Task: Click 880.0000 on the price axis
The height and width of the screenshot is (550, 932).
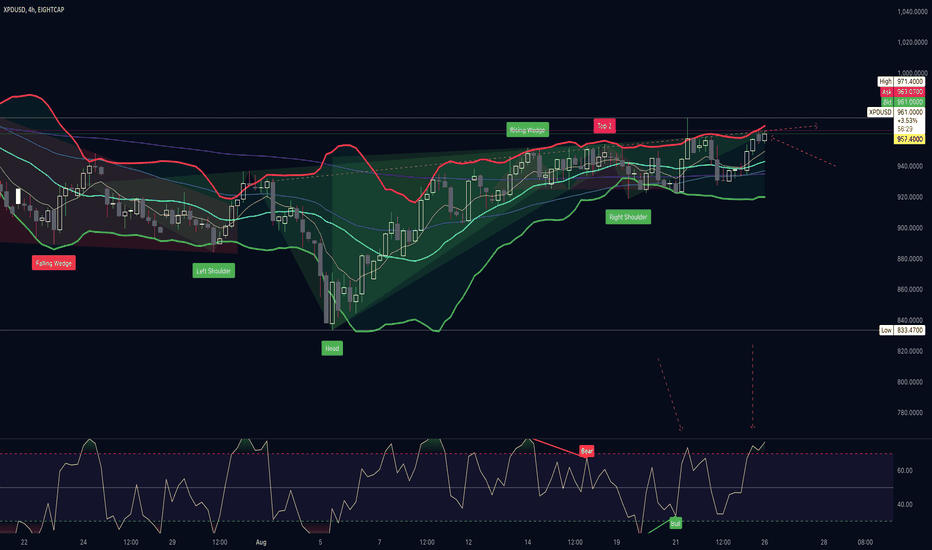Action: coord(909,259)
